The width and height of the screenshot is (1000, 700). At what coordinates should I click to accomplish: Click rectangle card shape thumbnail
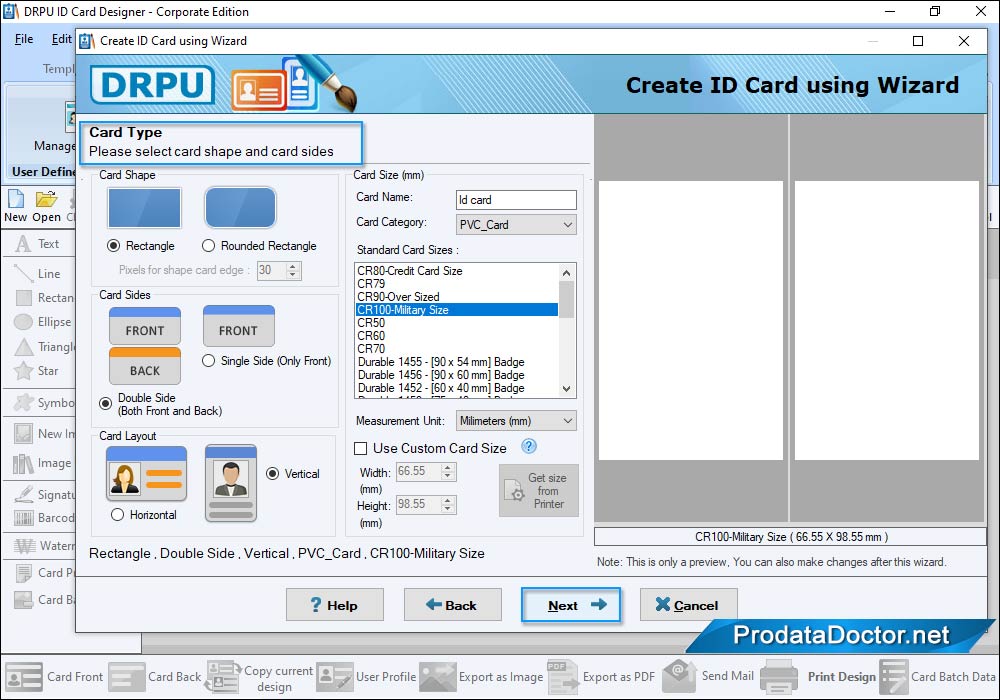[x=145, y=208]
